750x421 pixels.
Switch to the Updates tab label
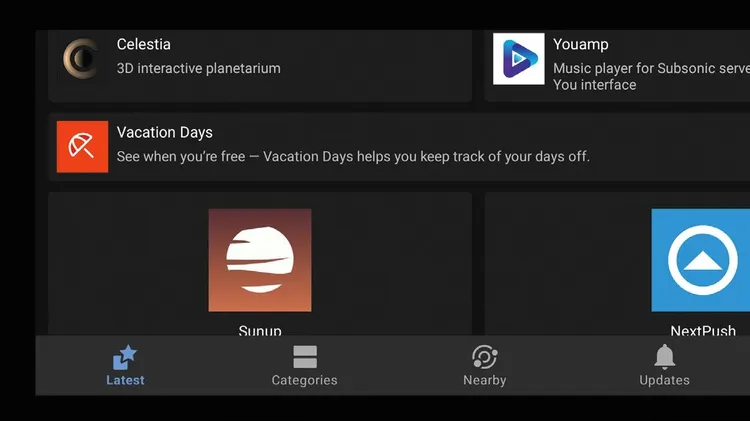[664, 380]
